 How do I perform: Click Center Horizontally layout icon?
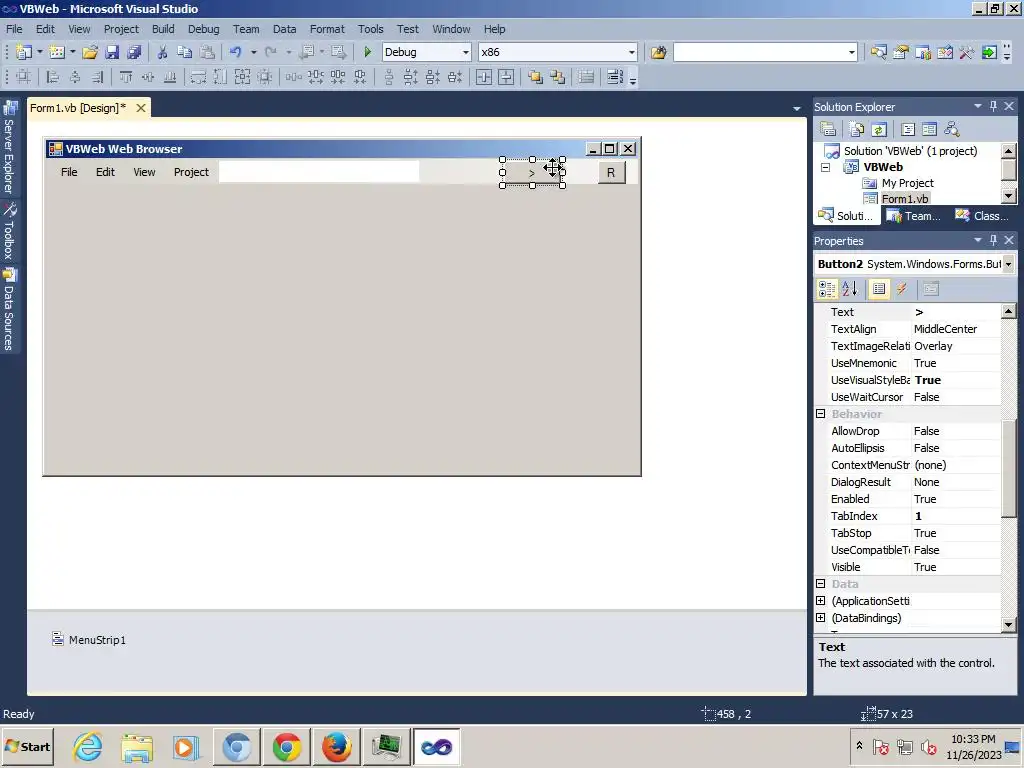tap(484, 78)
